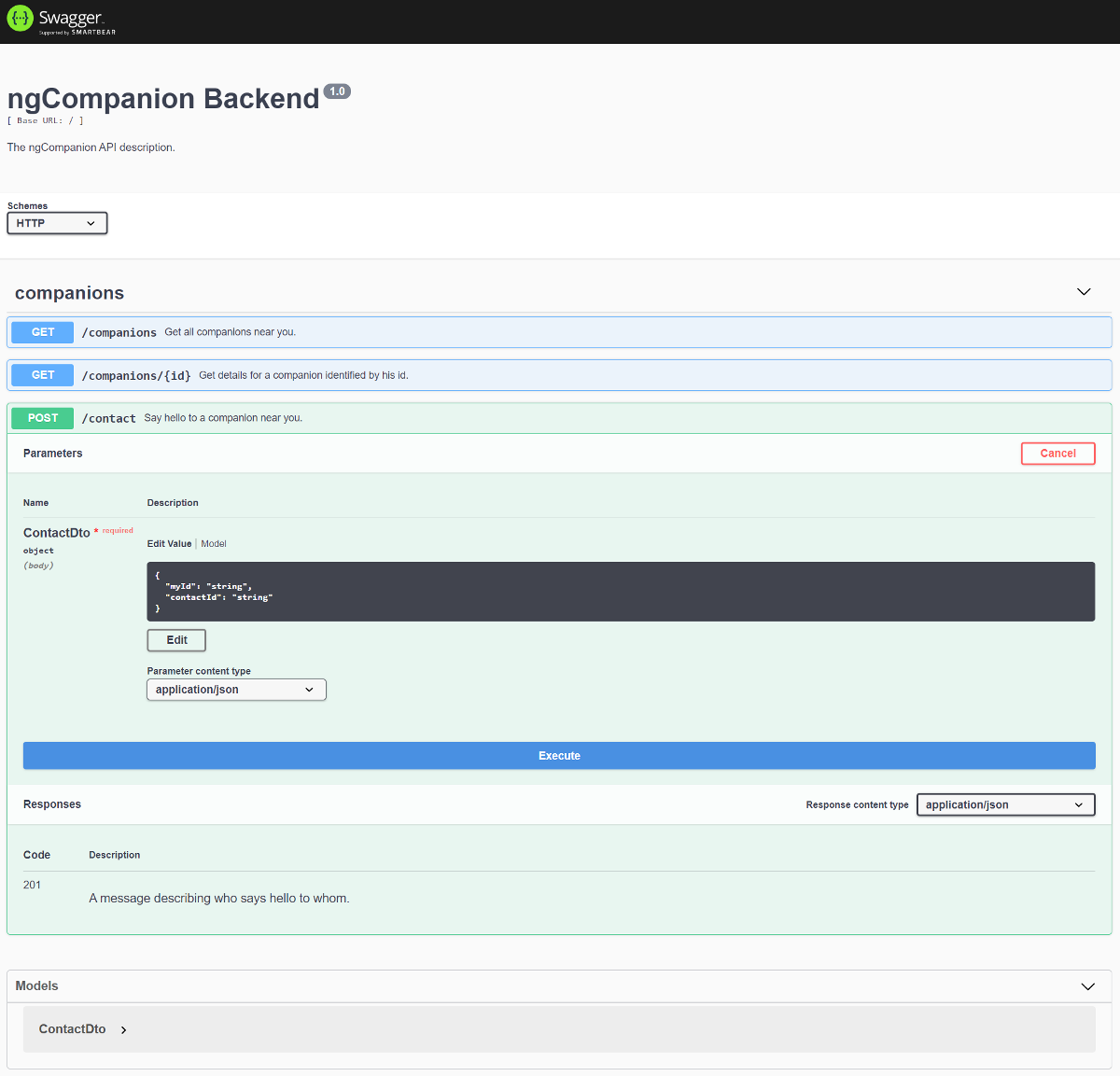This screenshot has height=1076, width=1120.
Task: Click the ngCompanion Backend title
Action: (163, 99)
